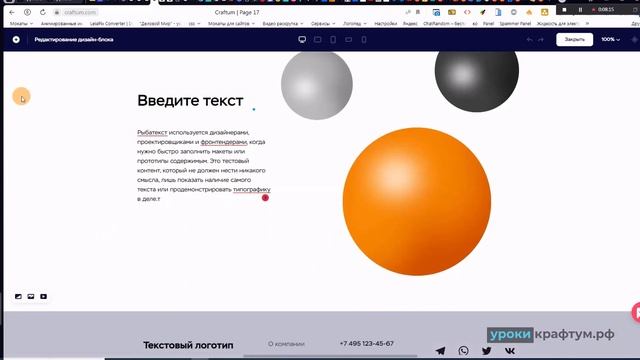Click the Twitter icon in the footer

487,351
